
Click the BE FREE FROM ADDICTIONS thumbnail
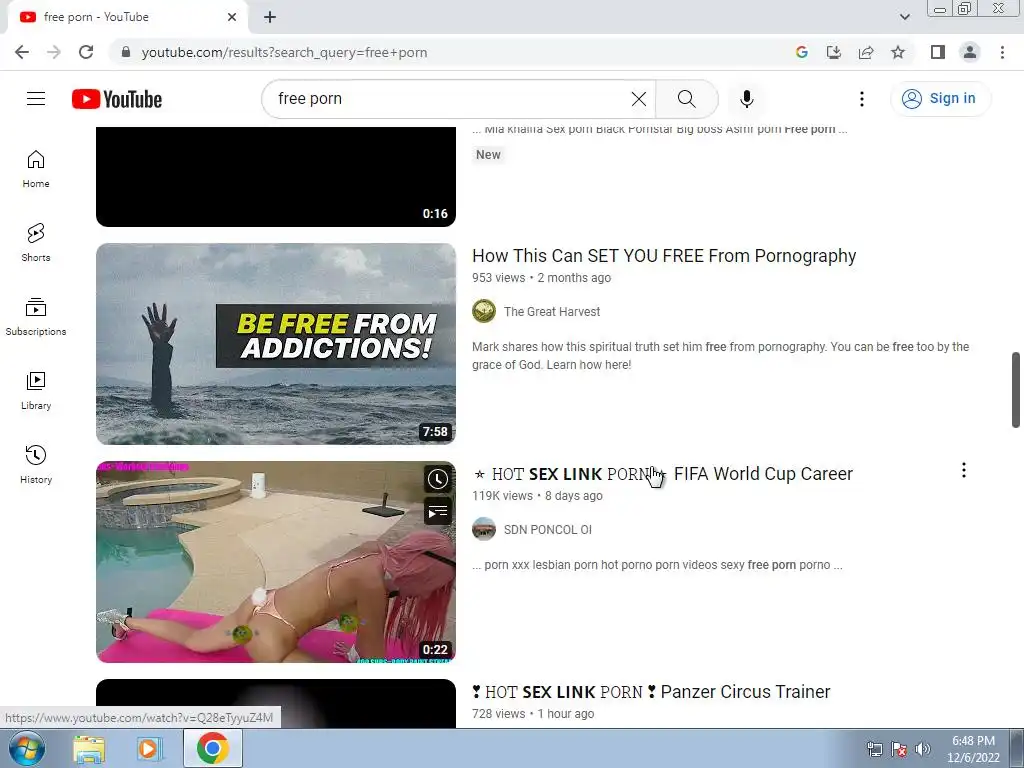(x=276, y=344)
